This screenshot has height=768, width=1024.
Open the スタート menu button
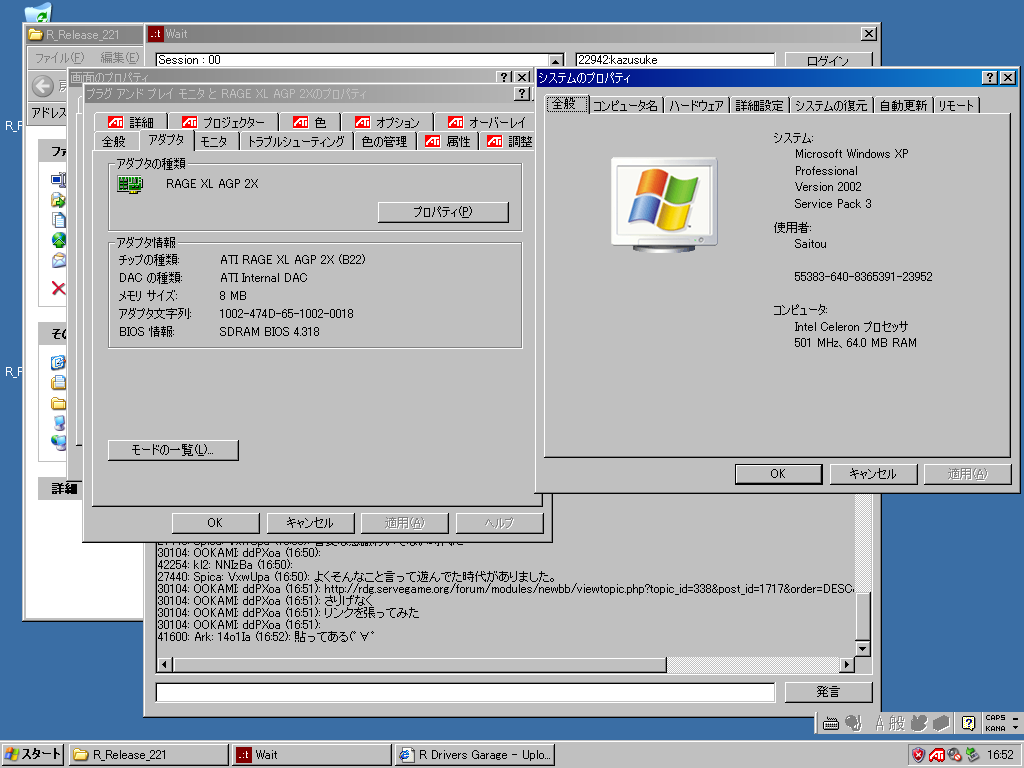click(33, 754)
